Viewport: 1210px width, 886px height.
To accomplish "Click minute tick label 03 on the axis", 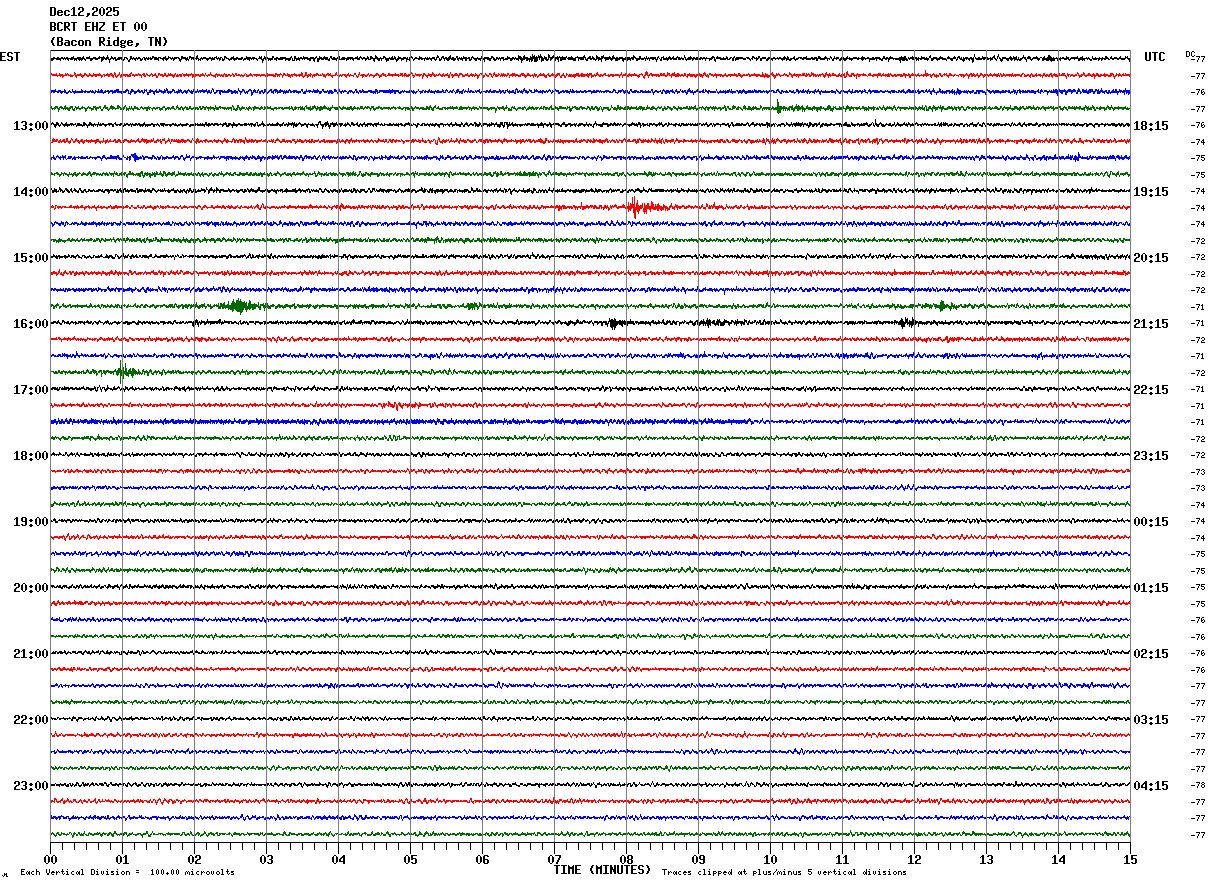I will point(266,859).
